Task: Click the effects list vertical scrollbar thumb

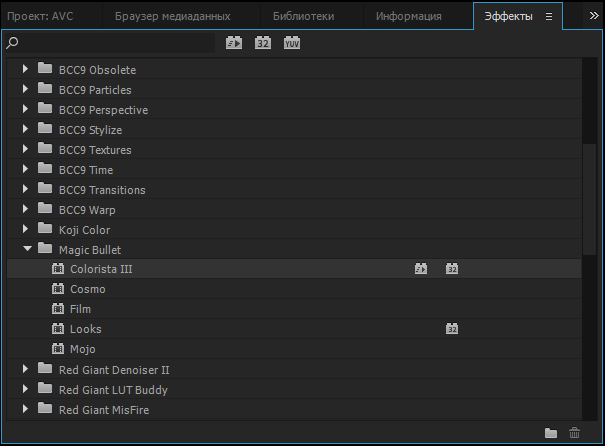Action: point(589,199)
